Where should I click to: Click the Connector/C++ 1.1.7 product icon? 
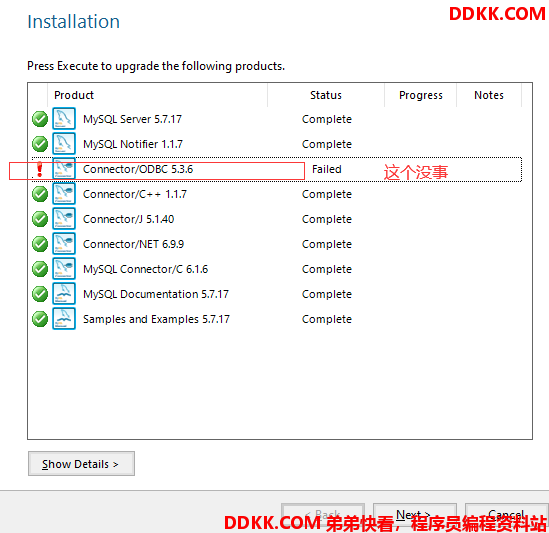click(64, 194)
